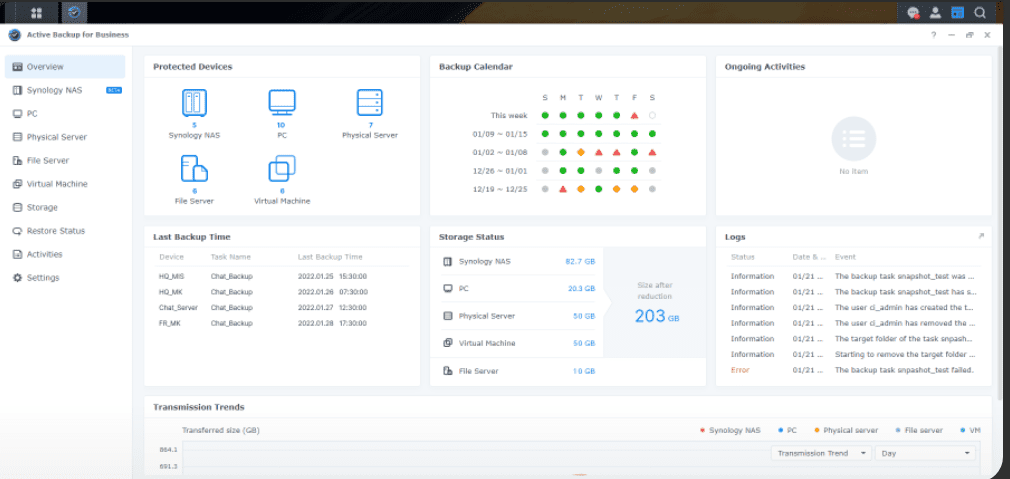The width and height of the screenshot is (1010, 479).
Task: Select the Error log entry
Action: coord(854,370)
